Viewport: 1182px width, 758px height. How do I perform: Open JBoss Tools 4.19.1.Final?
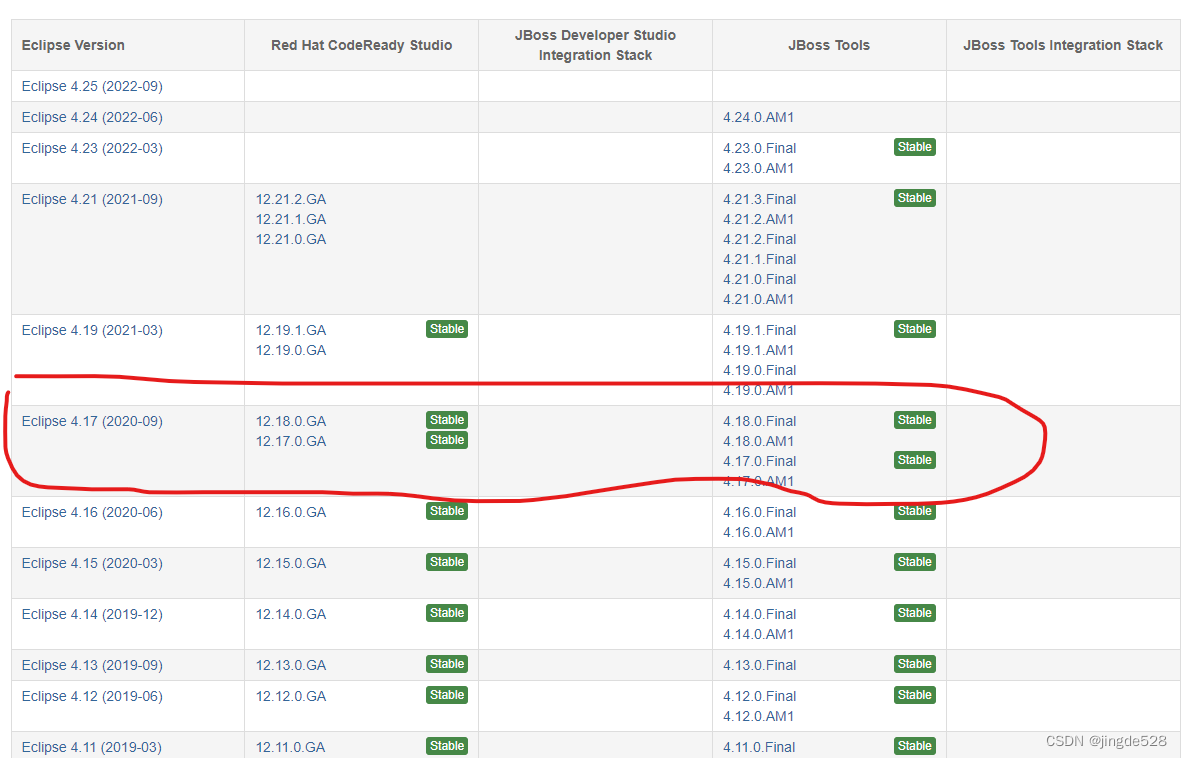[x=760, y=331]
